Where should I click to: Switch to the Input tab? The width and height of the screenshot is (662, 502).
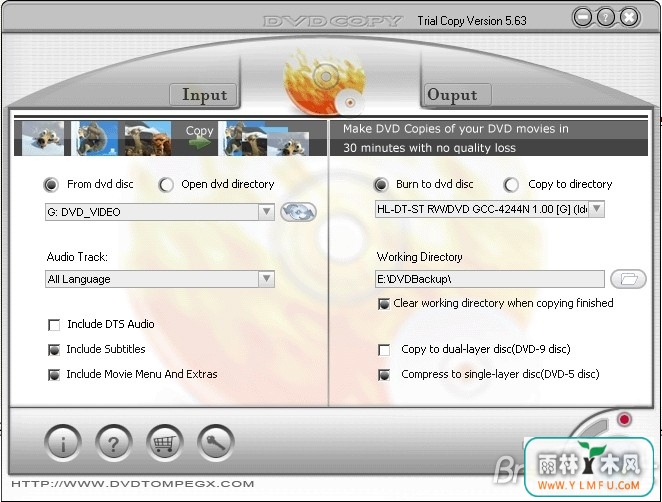point(204,95)
